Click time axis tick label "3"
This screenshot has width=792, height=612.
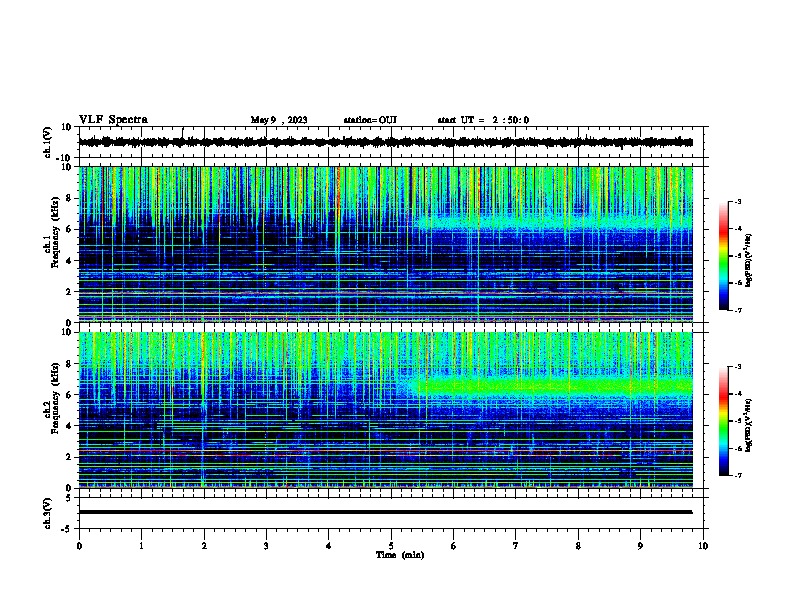click(x=266, y=546)
